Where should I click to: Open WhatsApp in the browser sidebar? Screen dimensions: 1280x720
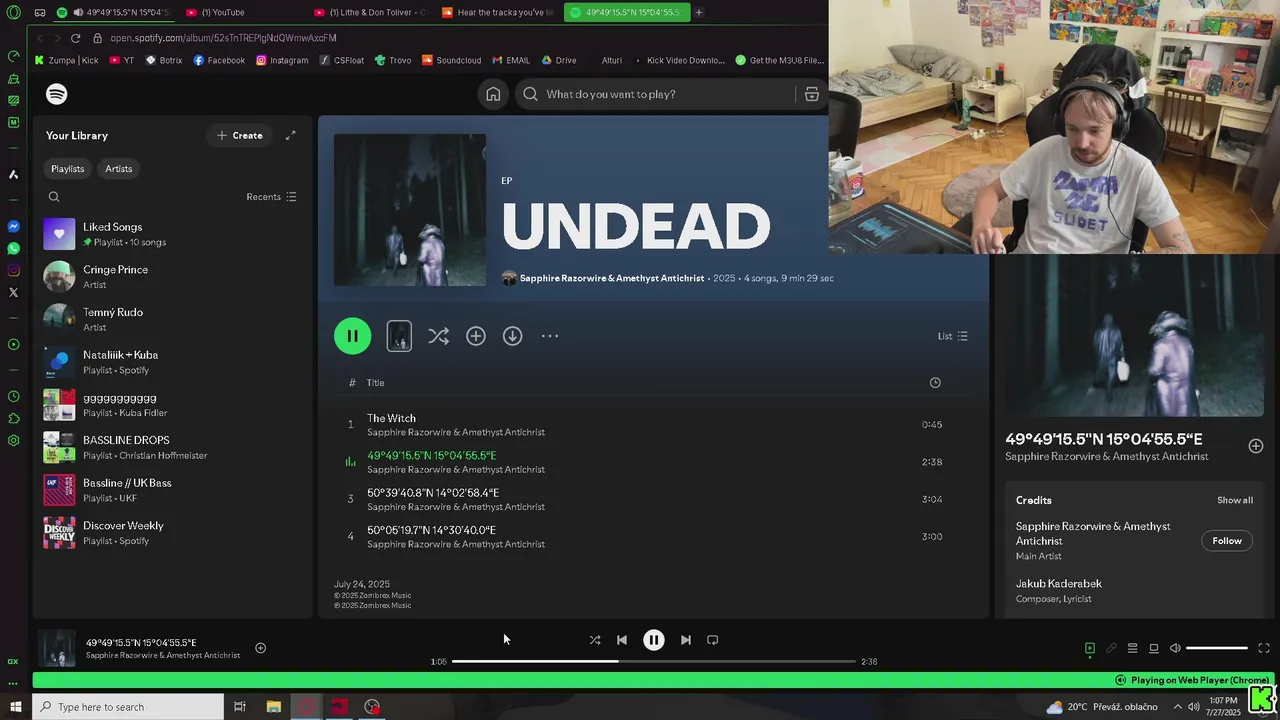point(13,248)
